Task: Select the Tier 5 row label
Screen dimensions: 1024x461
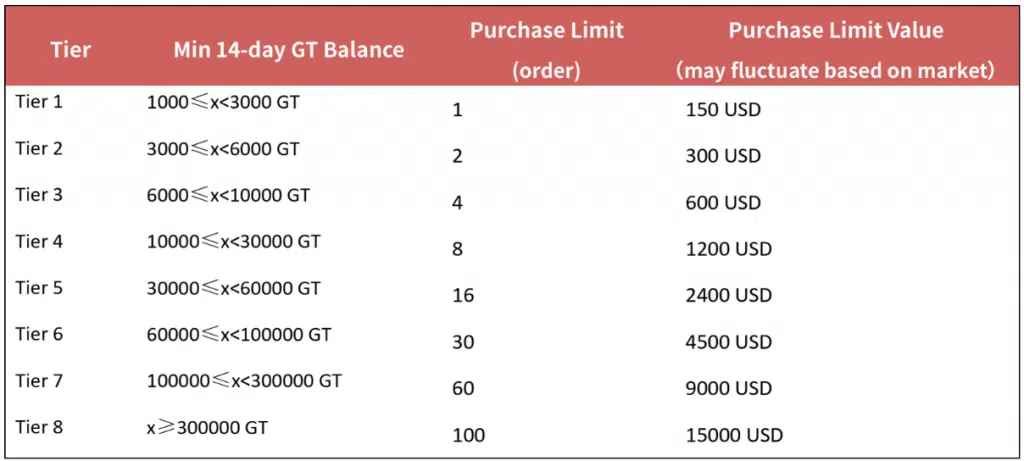Action: tap(39, 287)
